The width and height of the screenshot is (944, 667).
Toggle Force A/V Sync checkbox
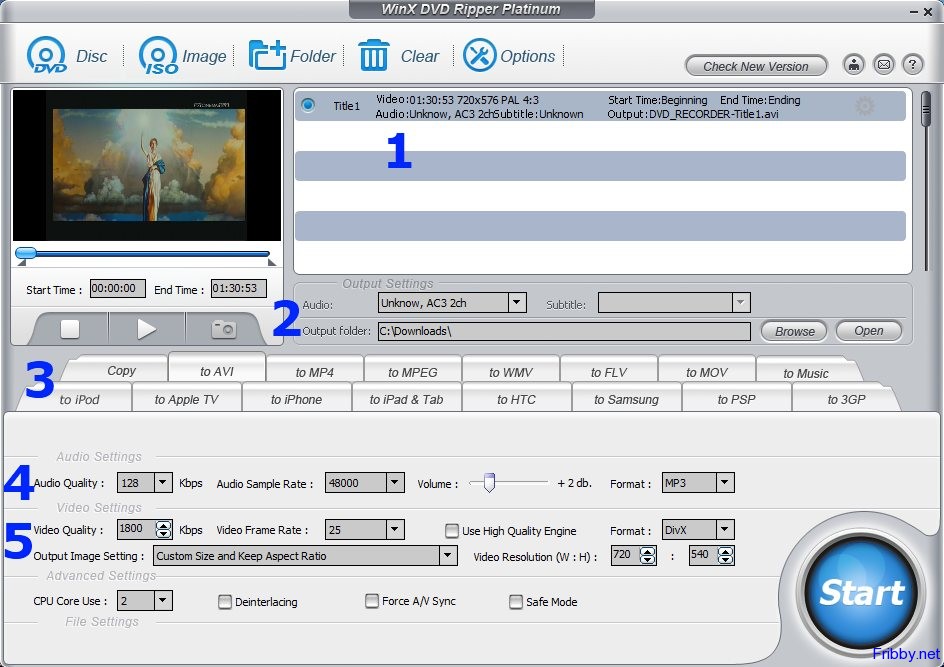372,601
